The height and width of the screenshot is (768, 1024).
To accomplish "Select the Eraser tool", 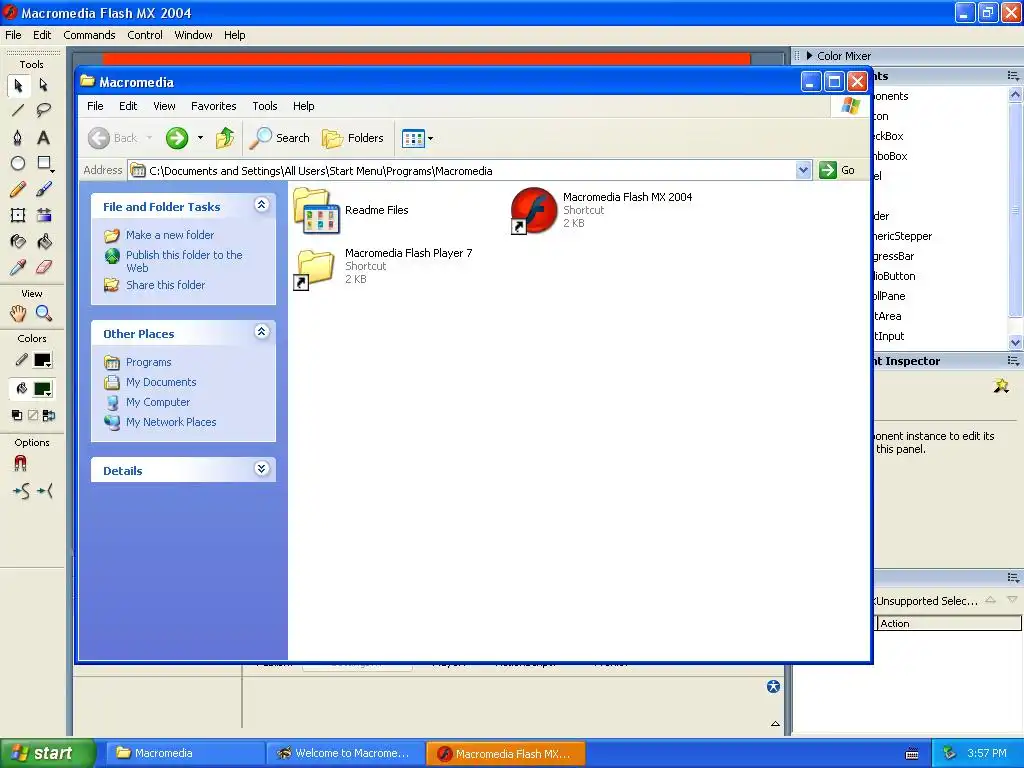I will [x=44, y=267].
